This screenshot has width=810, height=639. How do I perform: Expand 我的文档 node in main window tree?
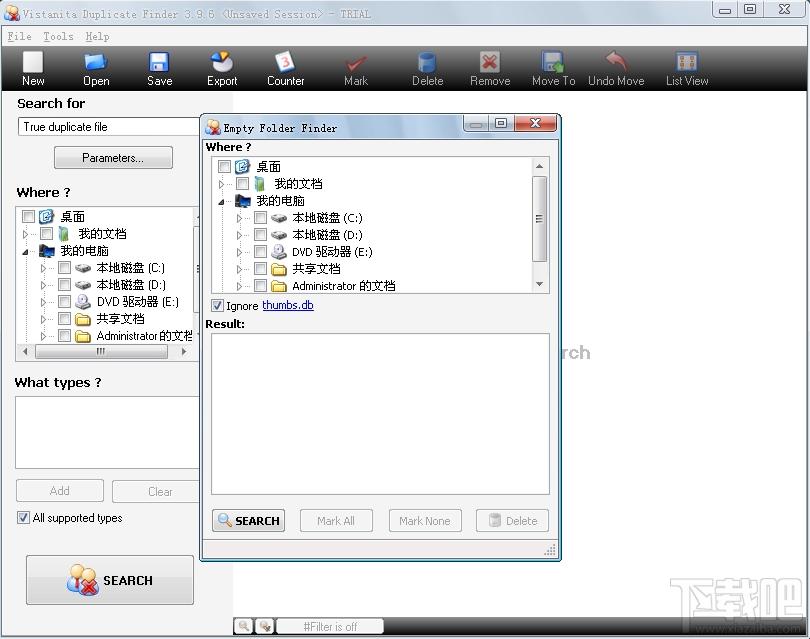coord(25,234)
